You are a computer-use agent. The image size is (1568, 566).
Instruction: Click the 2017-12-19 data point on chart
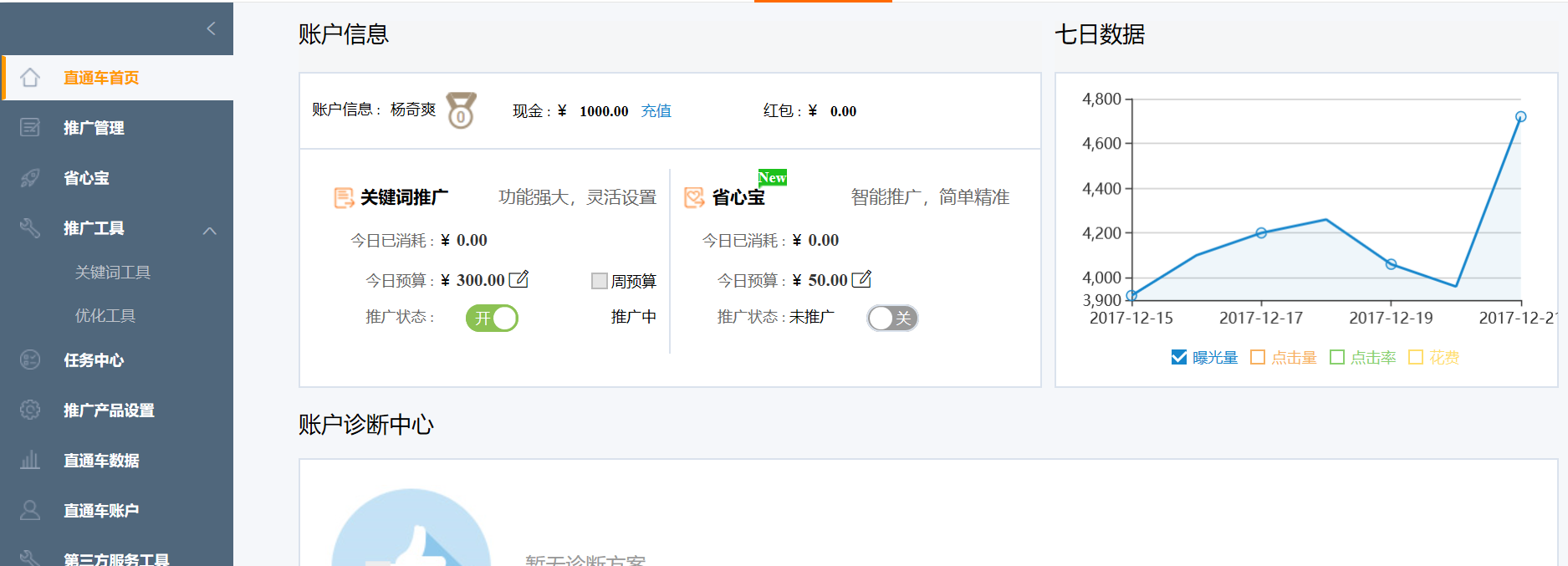point(1391,264)
